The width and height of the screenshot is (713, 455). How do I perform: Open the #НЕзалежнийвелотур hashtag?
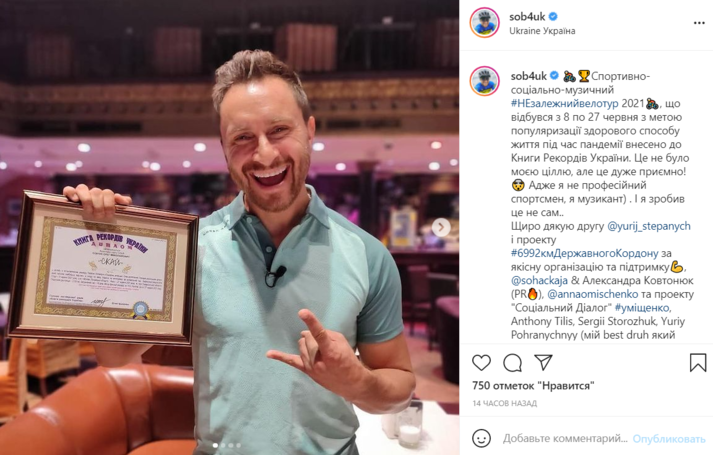[x=564, y=103]
